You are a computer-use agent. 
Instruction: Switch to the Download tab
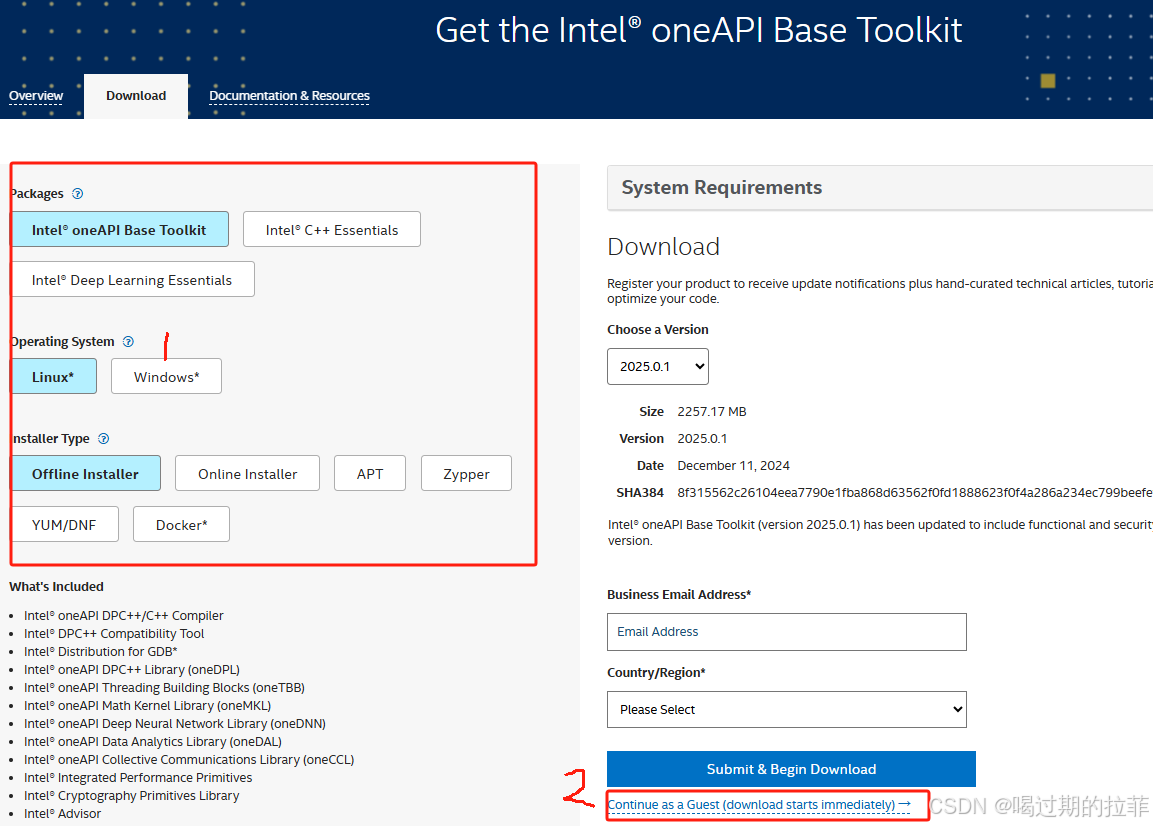coord(136,96)
